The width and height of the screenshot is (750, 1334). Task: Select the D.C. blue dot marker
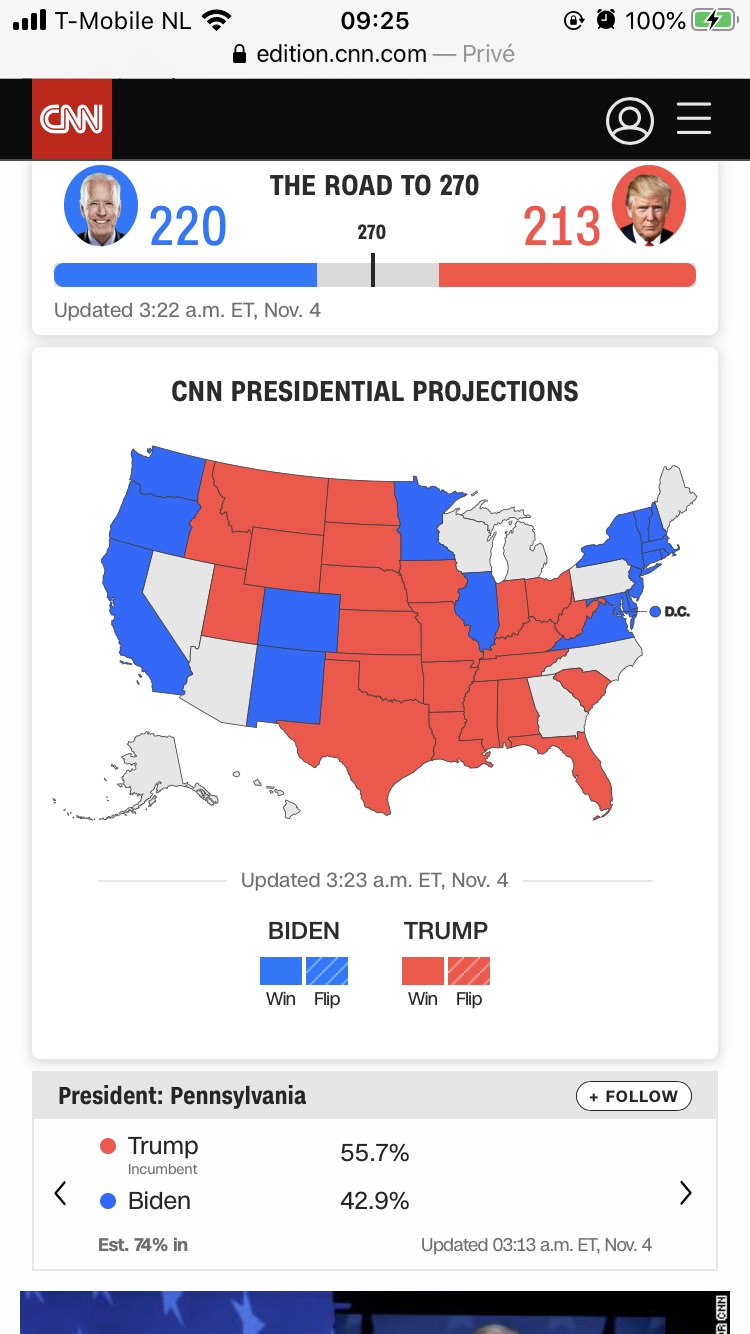(655, 611)
